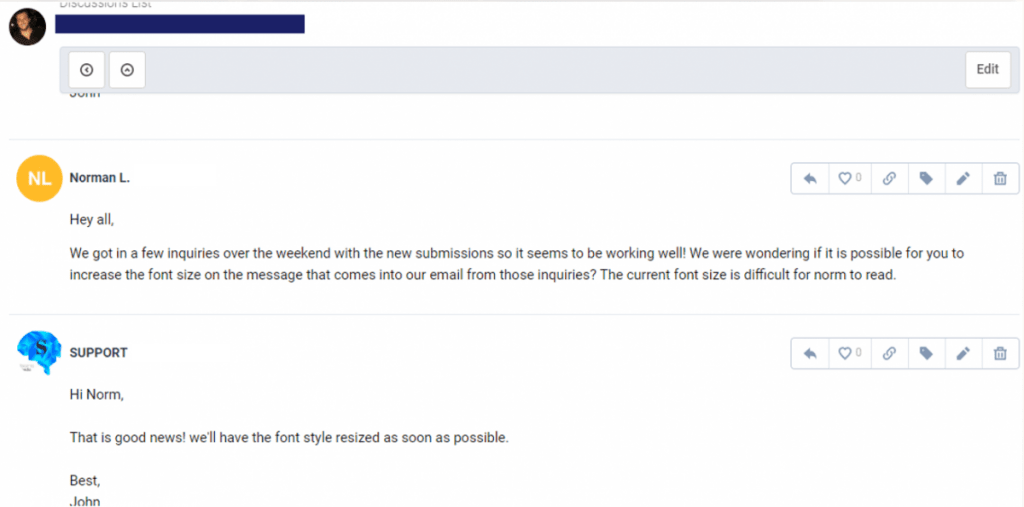Add tag to SUPPORT's comment

pos(926,353)
